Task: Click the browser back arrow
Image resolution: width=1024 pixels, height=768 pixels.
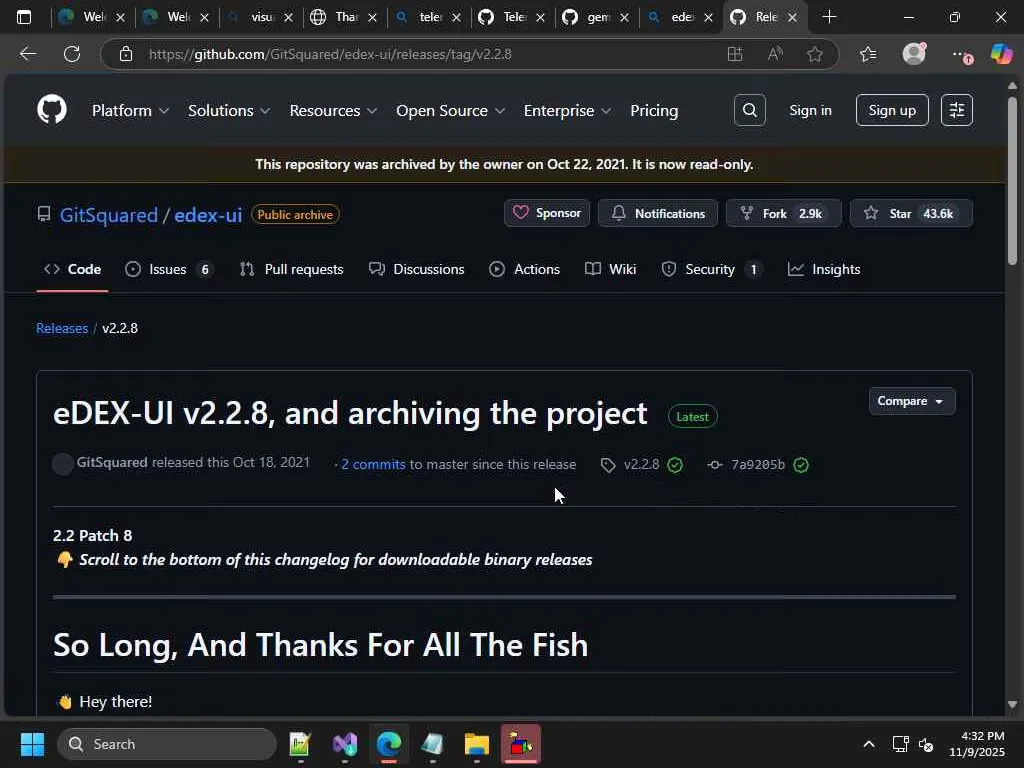Action: (x=28, y=54)
